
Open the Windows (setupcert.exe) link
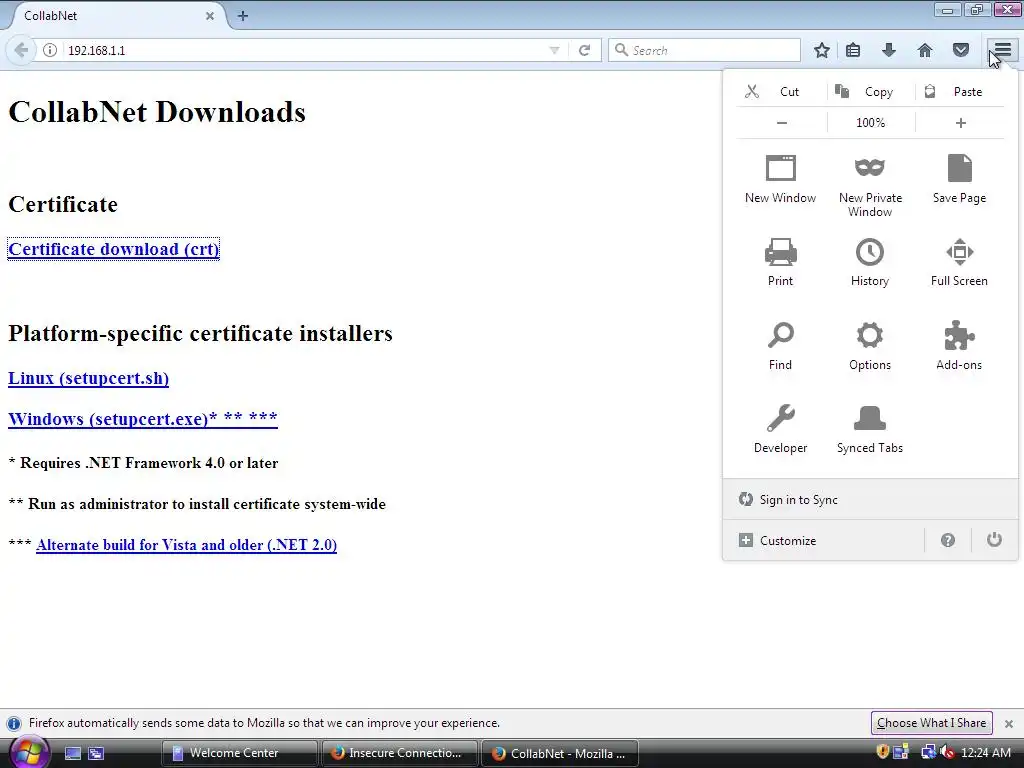point(143,419)
